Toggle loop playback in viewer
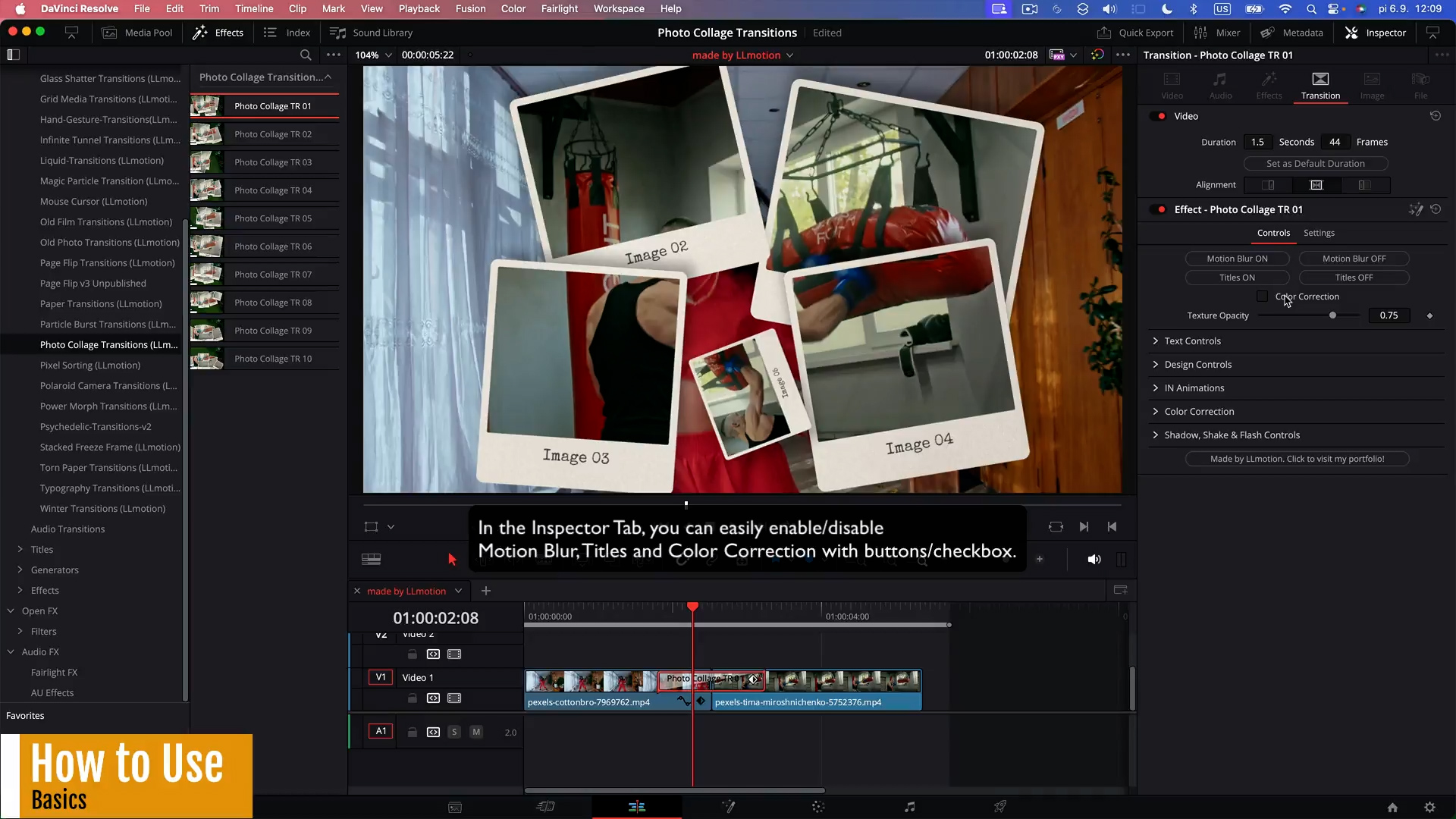 [x=1056, y=526]
